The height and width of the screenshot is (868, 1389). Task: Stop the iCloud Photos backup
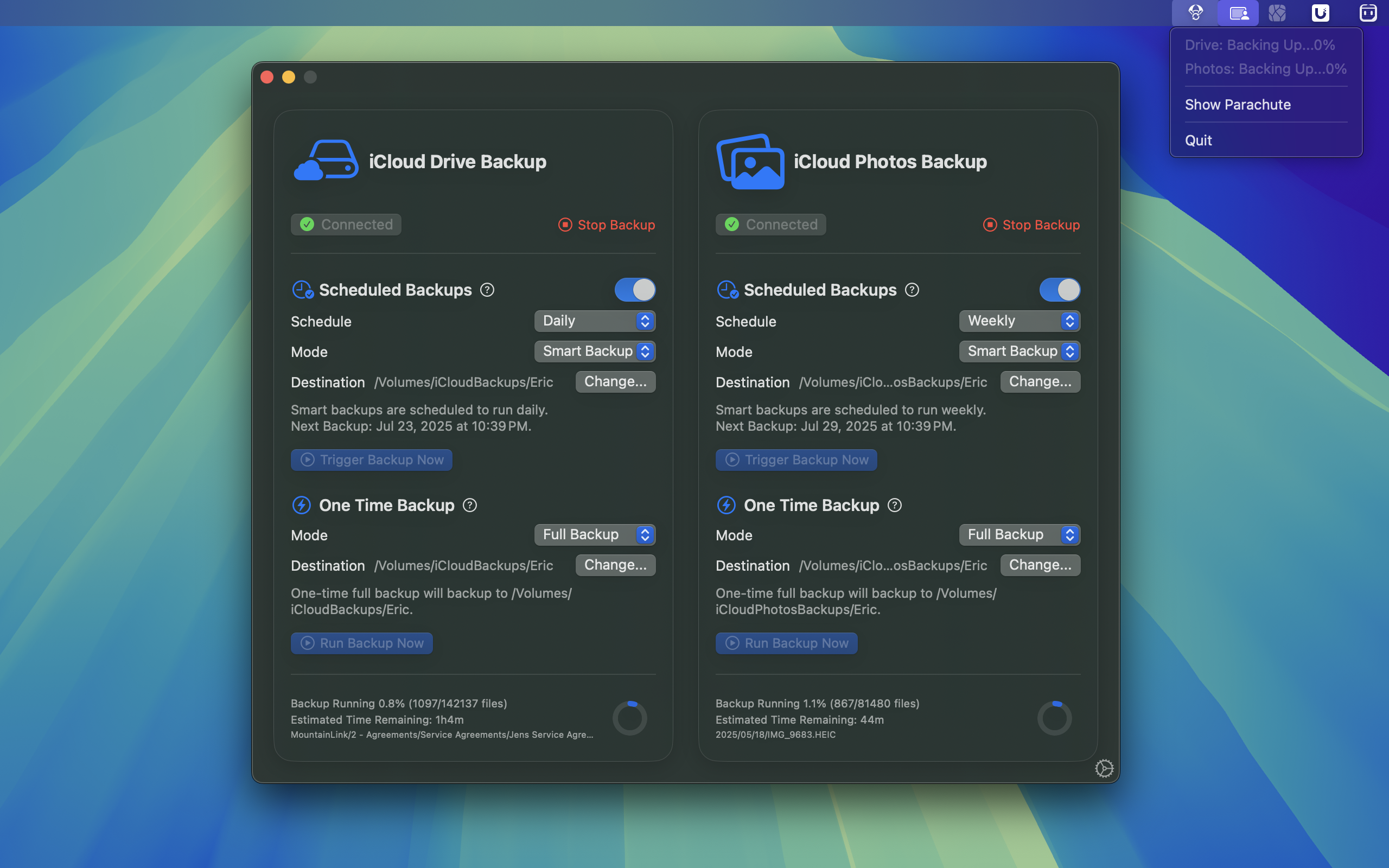[x=1031, y=225]
